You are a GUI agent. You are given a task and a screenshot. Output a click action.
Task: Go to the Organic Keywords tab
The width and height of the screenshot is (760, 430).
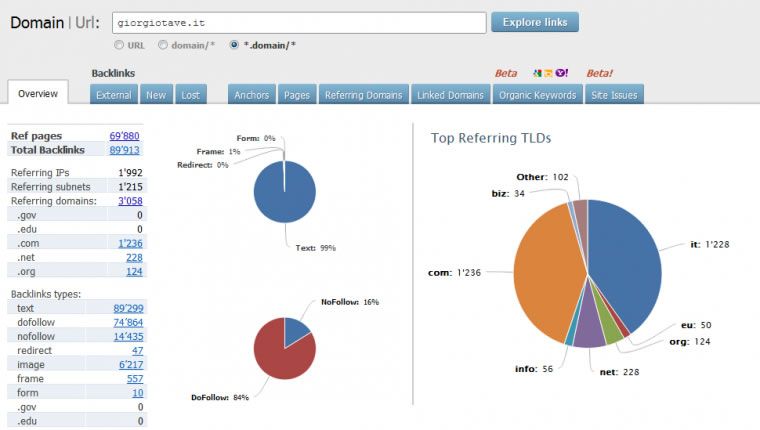(x=536, y=95)
